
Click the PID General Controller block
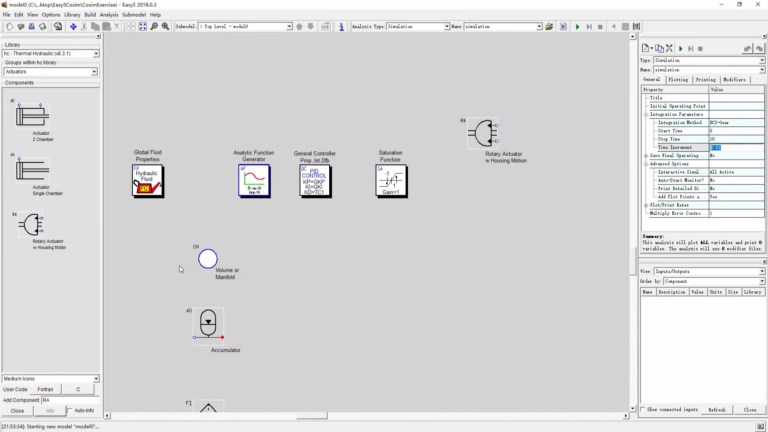coord(315,181)
